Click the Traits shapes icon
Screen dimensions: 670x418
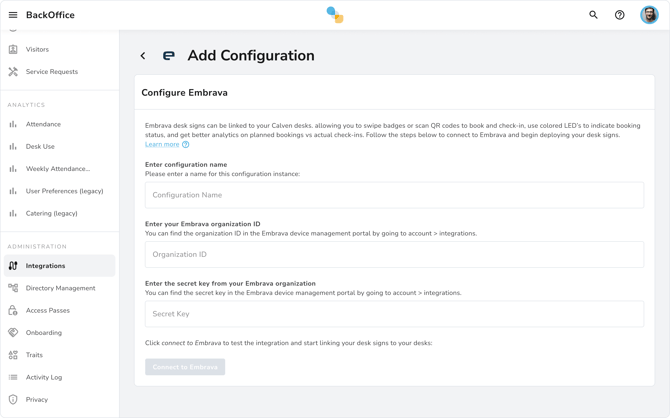click(x=13, y=355)
